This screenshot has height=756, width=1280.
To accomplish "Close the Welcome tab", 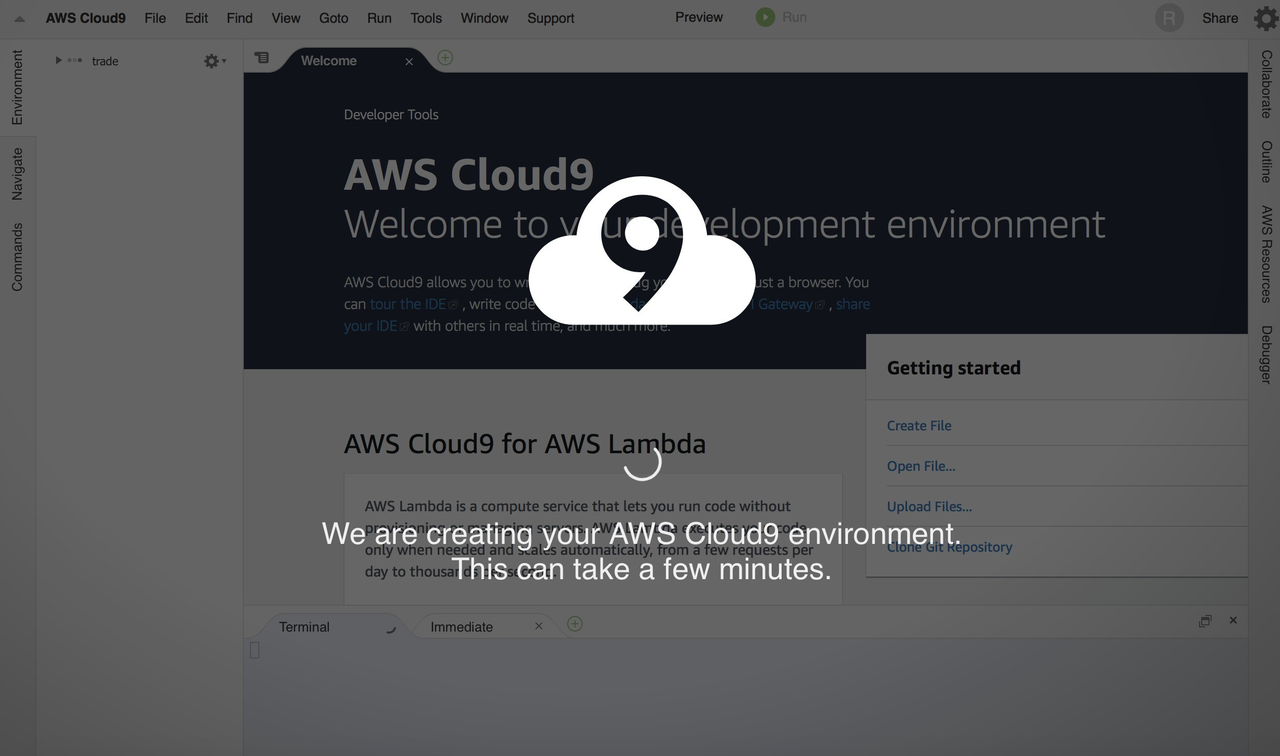I will [409, 61].
